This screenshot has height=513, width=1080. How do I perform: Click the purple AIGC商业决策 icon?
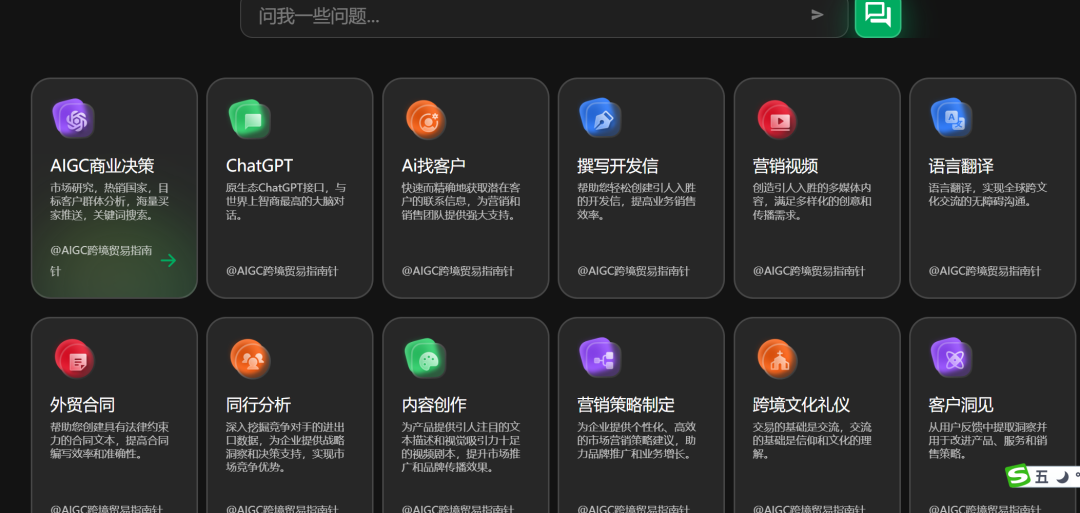(72, 119)
